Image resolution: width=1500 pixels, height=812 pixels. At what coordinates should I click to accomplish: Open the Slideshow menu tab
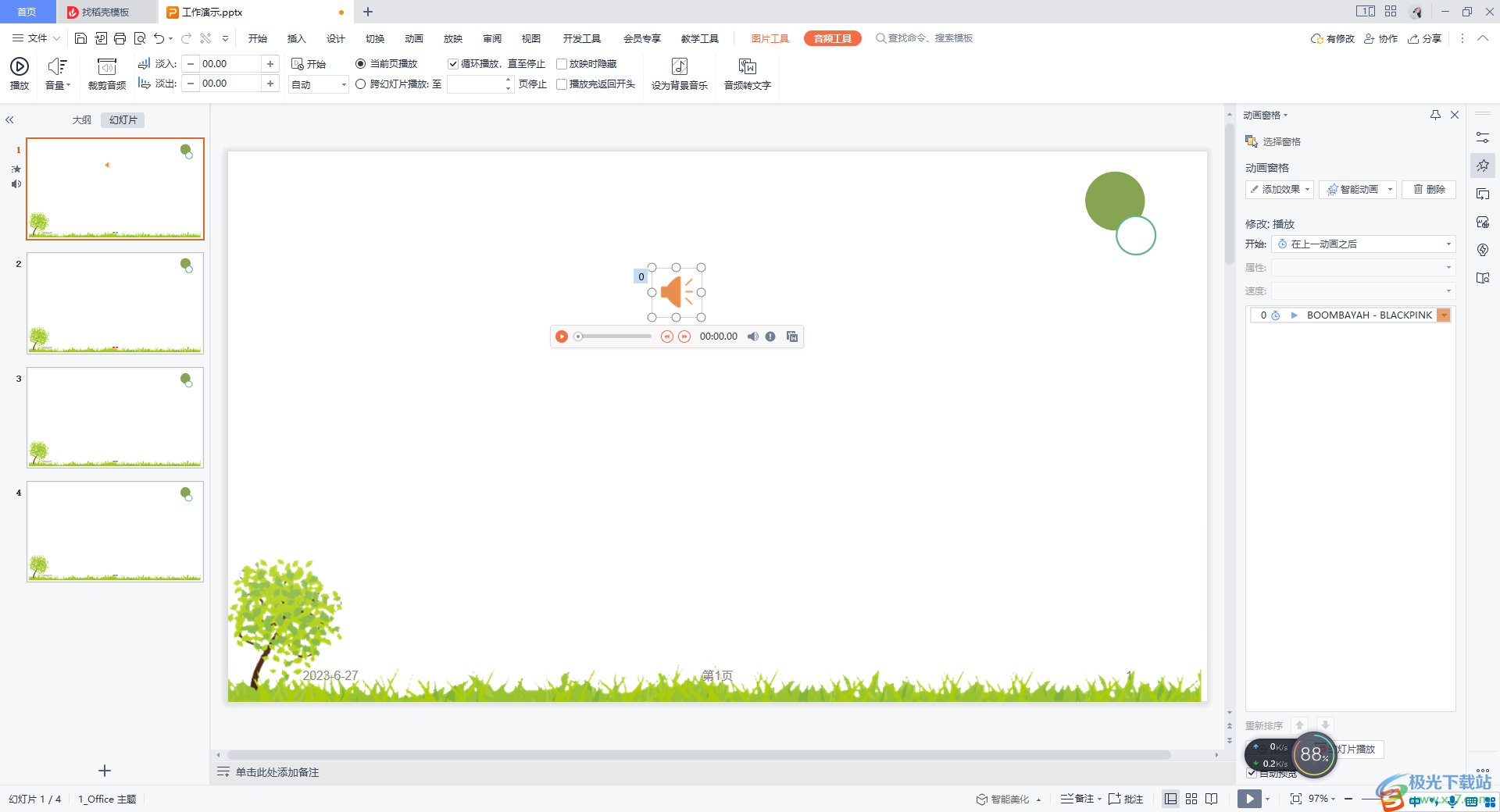[453, 38]
